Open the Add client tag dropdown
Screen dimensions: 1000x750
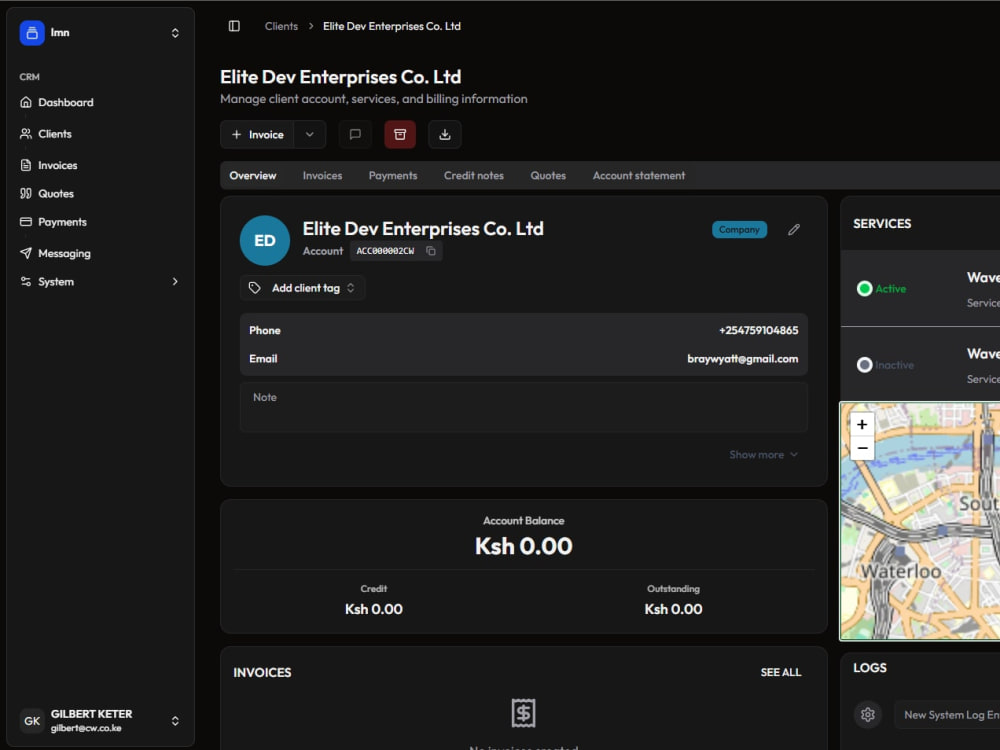tap(302, 288)
